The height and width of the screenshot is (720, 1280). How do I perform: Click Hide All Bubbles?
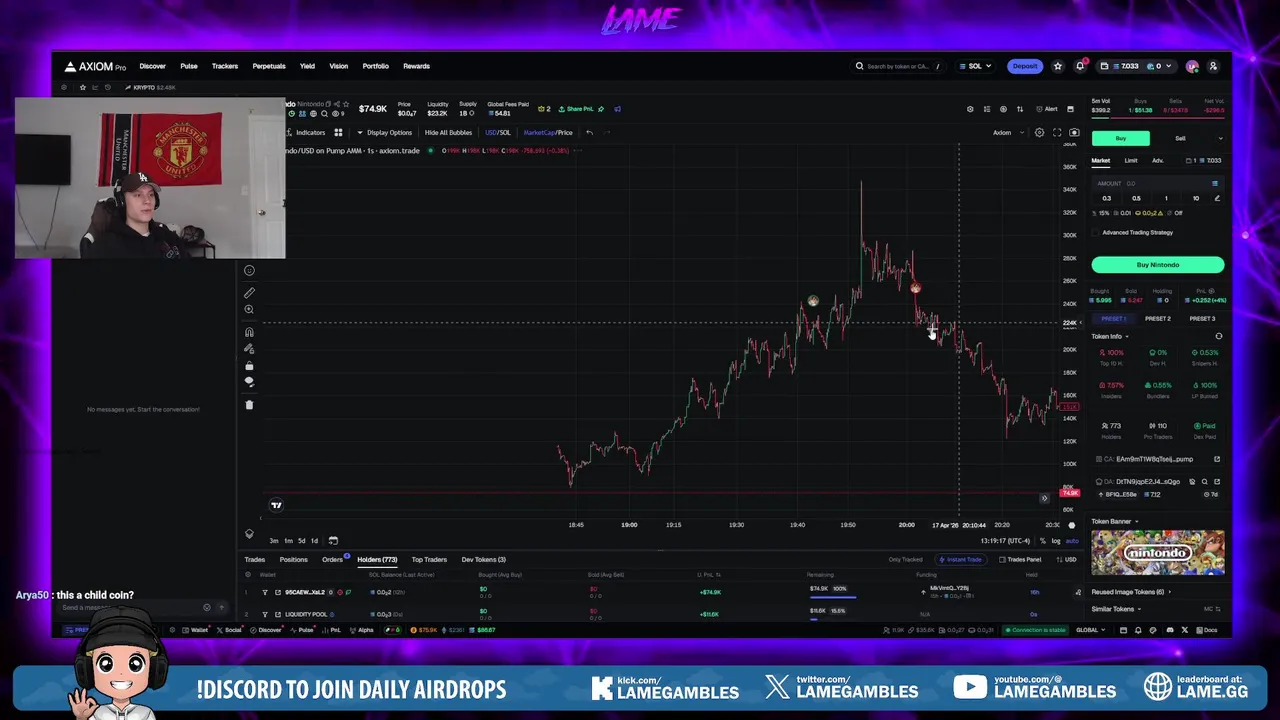(x=448, y=132)
